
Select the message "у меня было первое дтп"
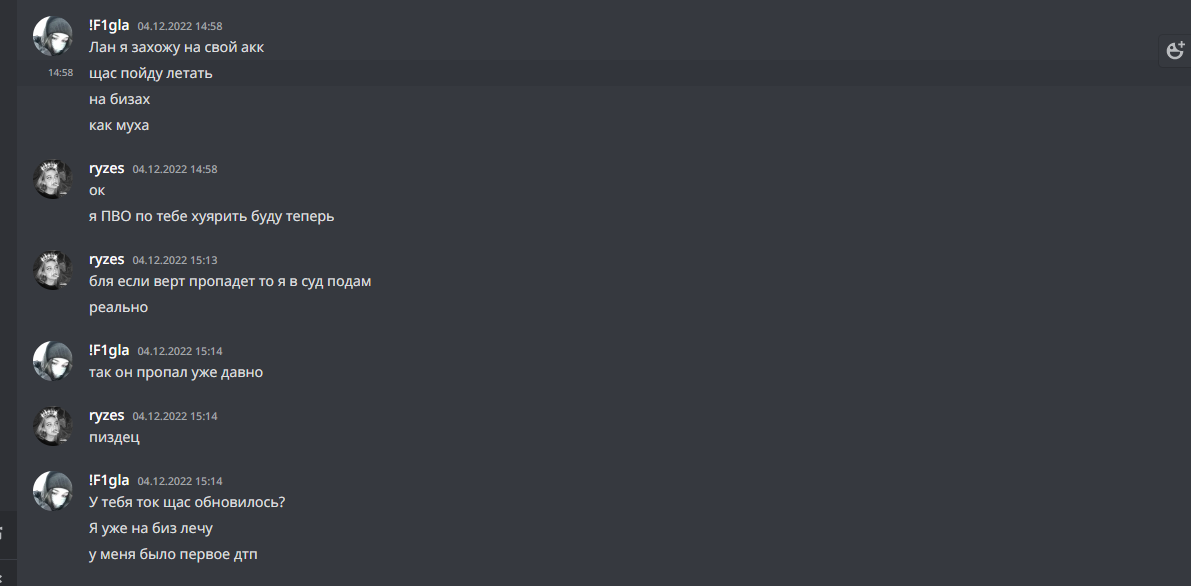[x=173, y=554]
